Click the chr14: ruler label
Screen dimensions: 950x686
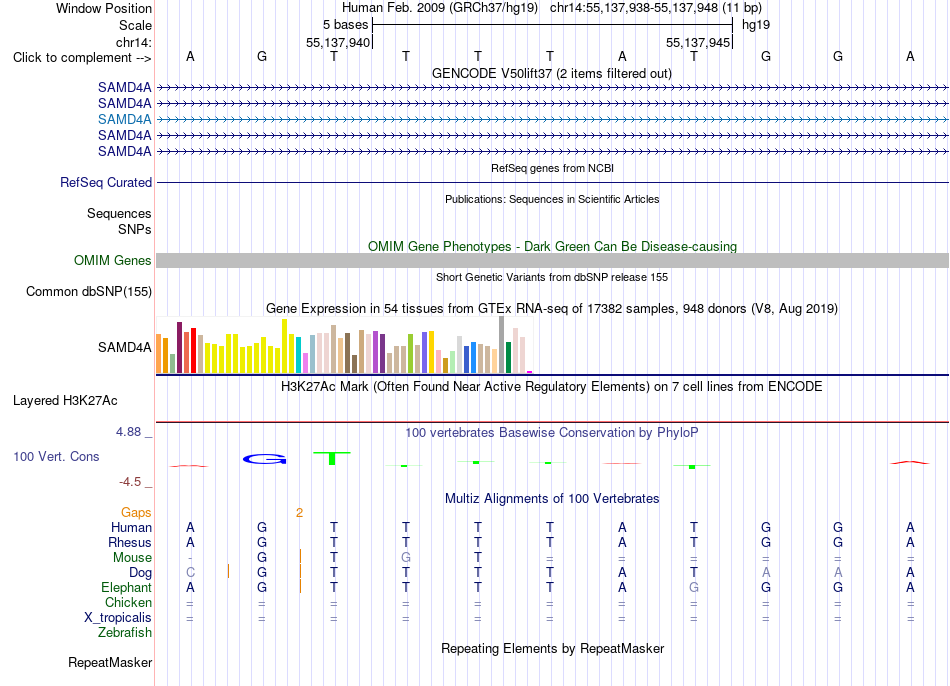(x=134, y=42)
